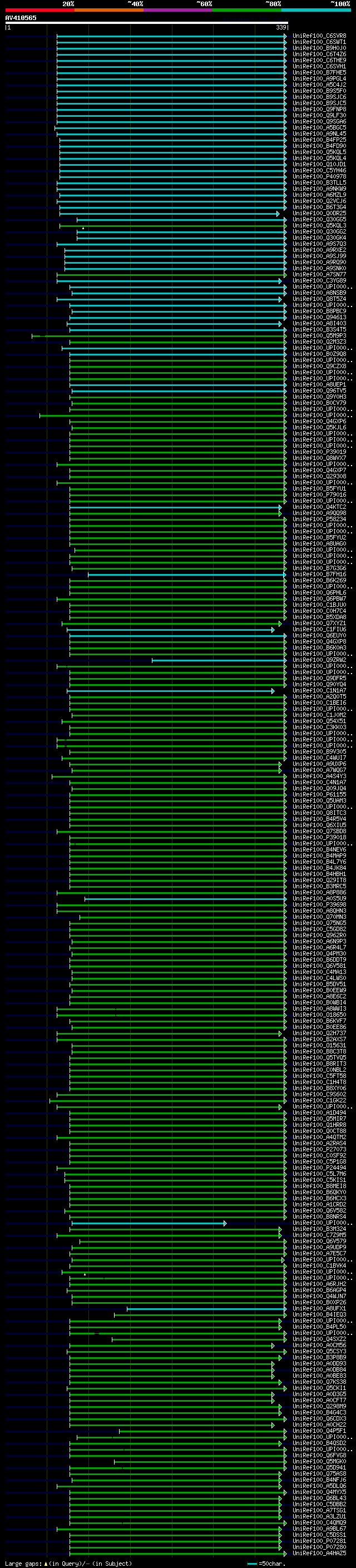
Task: Open hit UniRef100_Q5CSY3
Action: tap(319, 1352)
